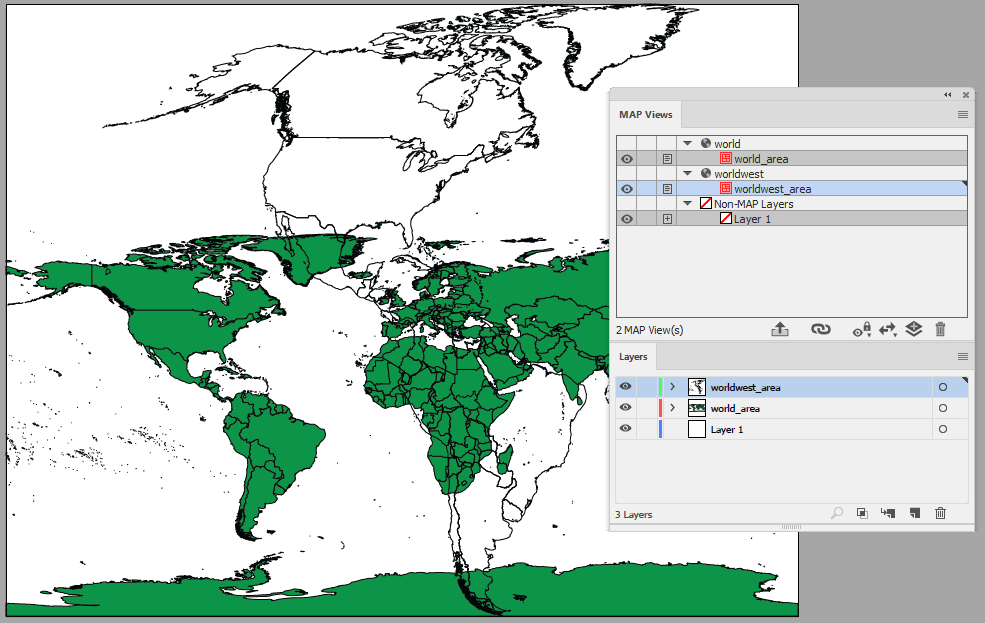985x623 pixels.
Task: Click the layer stack icon in MAP Views panel
Action: (913, 329)
